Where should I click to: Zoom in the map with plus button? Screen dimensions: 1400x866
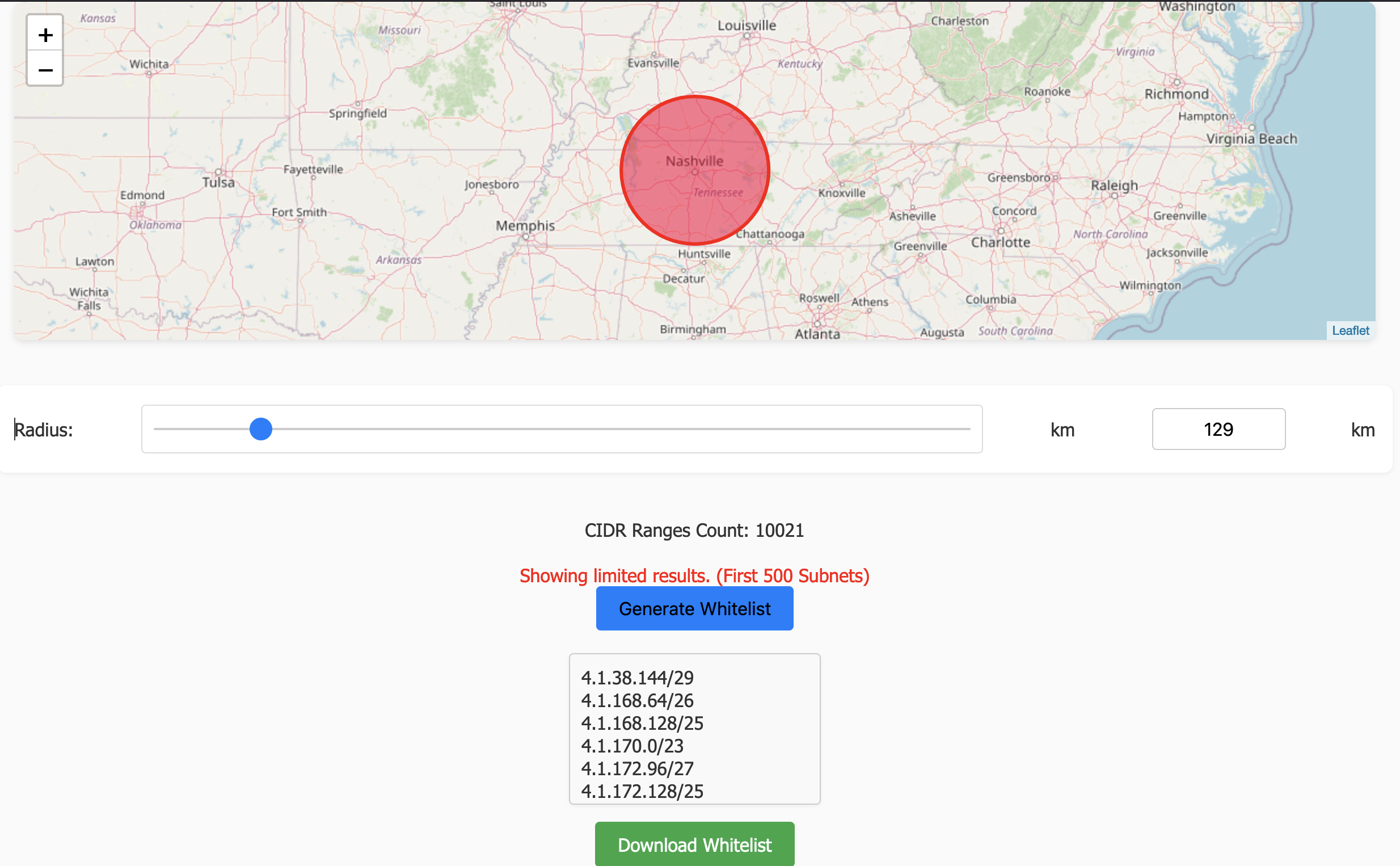(x=45, y=36)
